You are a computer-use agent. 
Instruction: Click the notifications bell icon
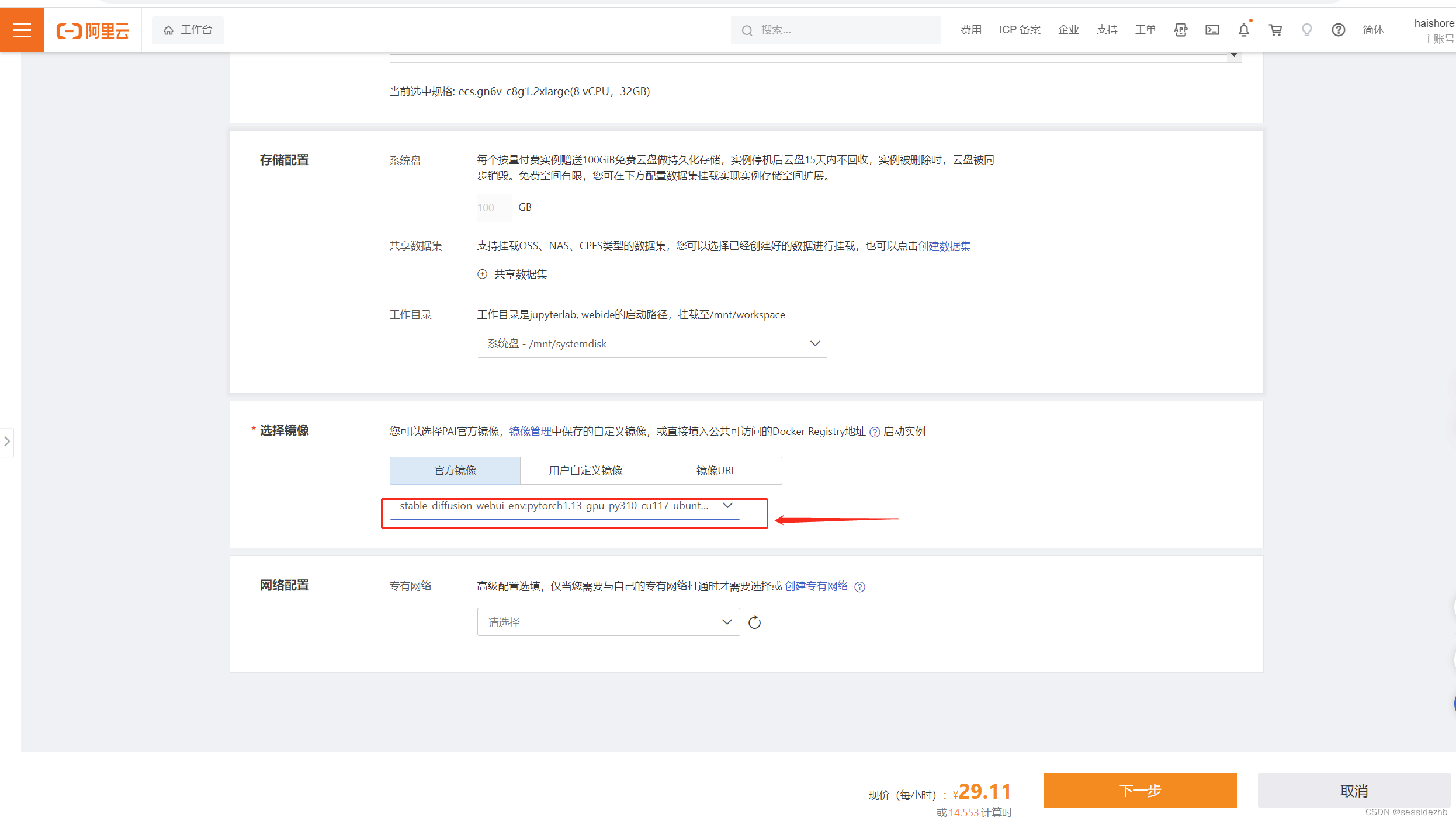(x=1243, y=30)
